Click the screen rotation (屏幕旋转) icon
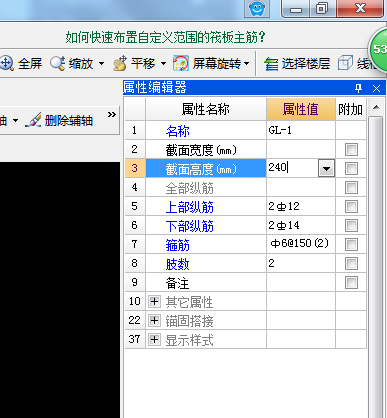The height and width of the screenshot is (418, 387). tap(181, 63)
